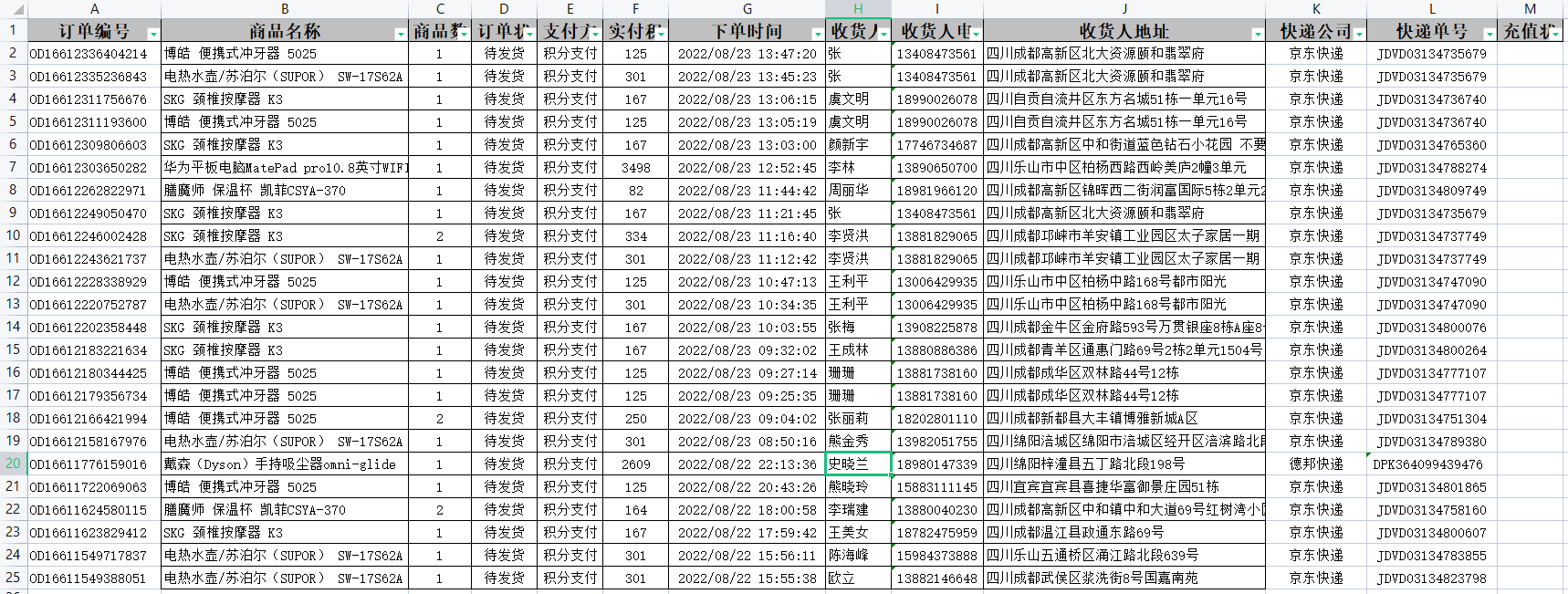Click the 华为平板电脑MatePad product cell
The height and width of the screenshot is (594, 1568).
click(285, 168)
